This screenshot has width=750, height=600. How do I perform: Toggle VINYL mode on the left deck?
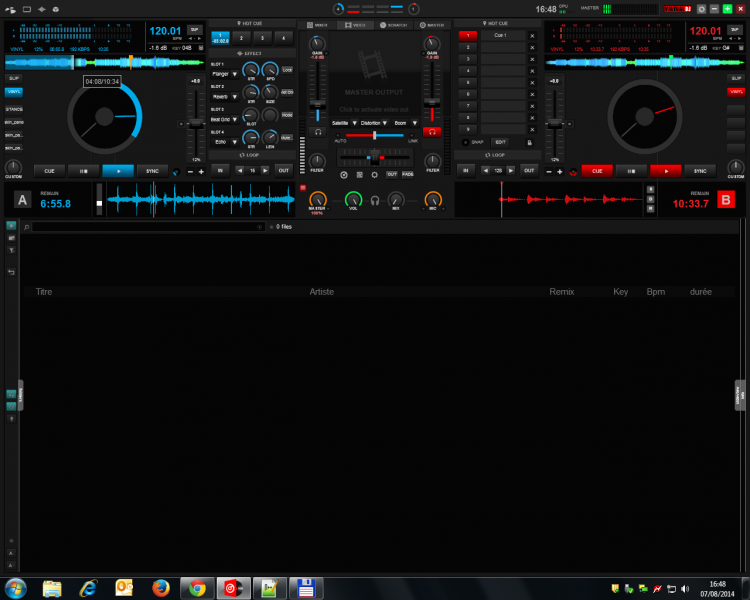coord(14,92)
